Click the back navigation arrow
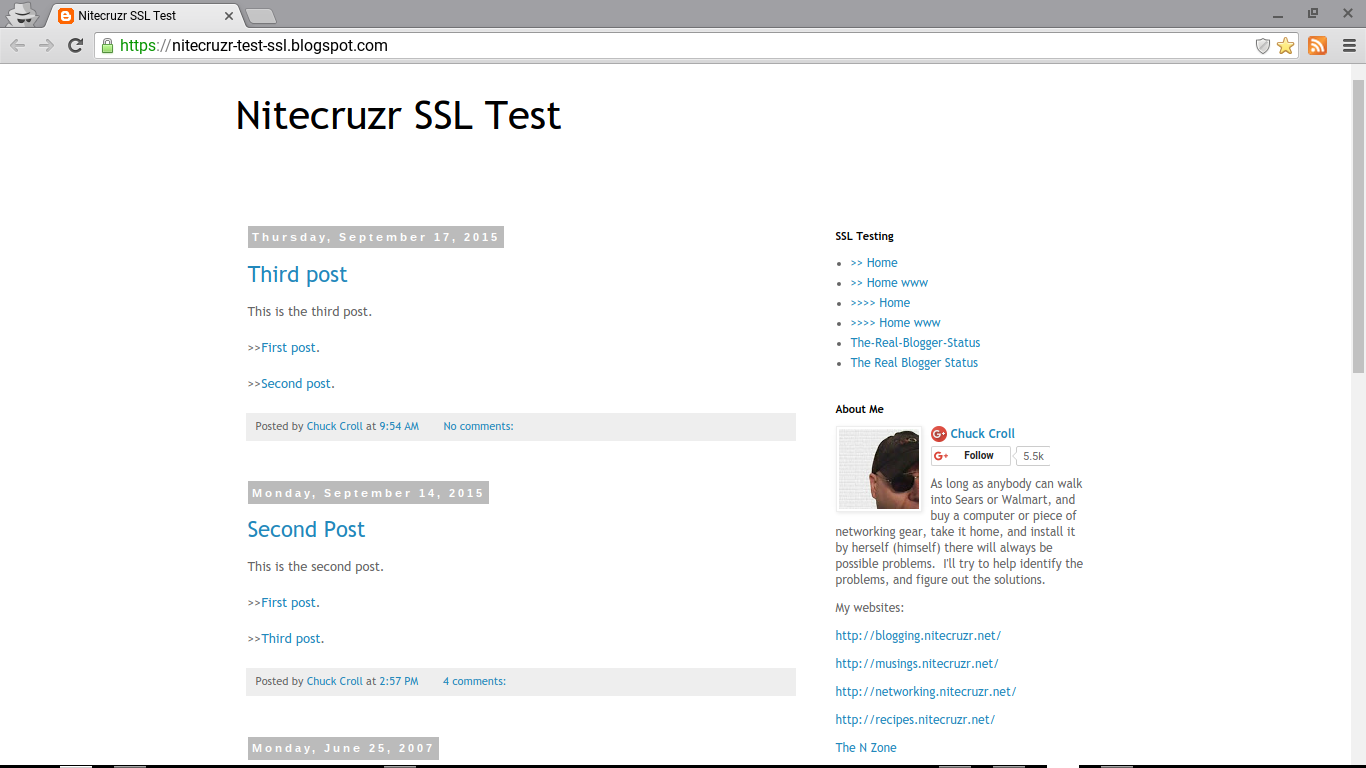 point(17,44)
